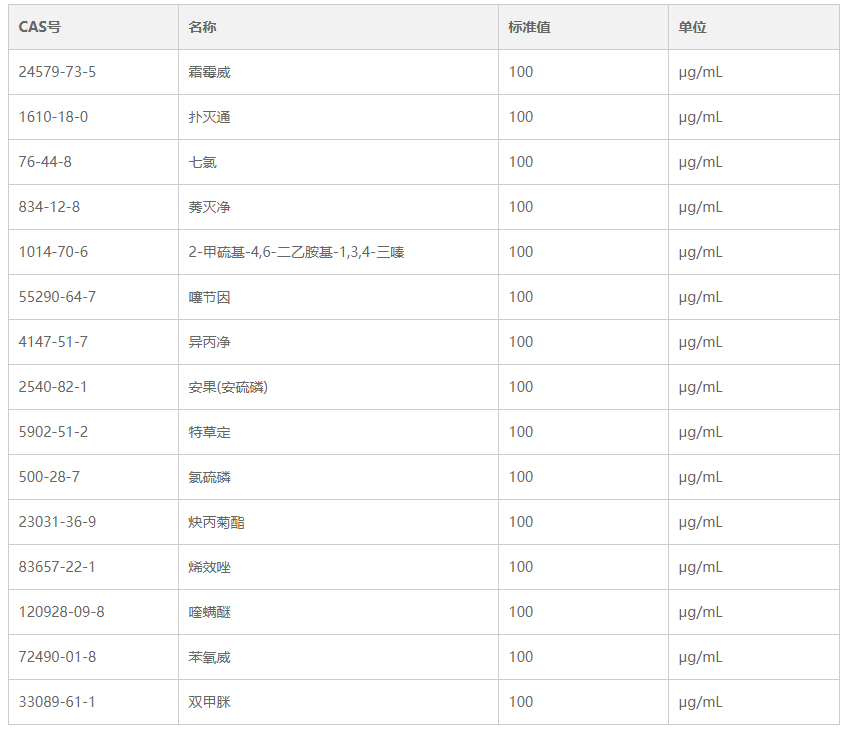The image size is (855, 734).
Task: Click CAS number 500-28-7
Action: pyautogui.click(x=49, y=477)
